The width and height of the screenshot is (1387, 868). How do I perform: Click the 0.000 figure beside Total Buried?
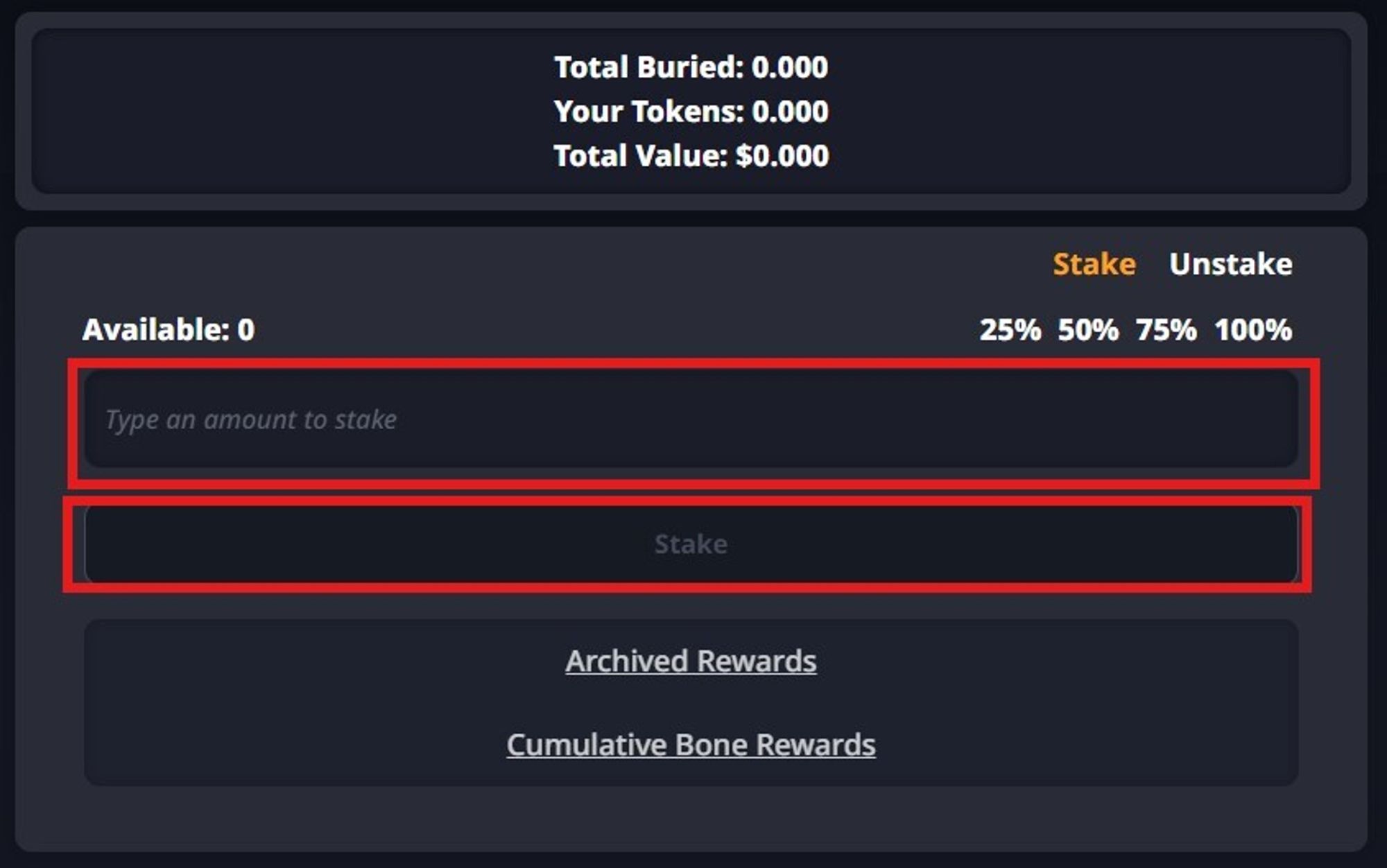click(790, 67)
